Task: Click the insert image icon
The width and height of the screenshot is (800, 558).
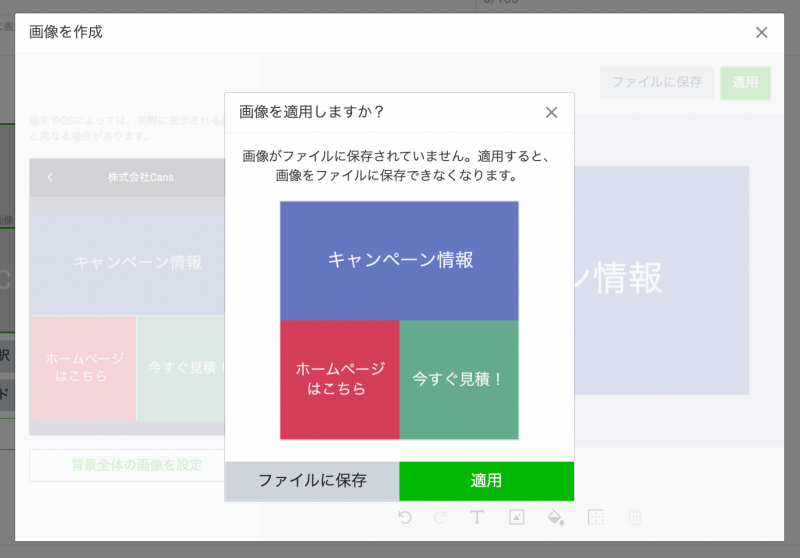Action: point(517,517)
